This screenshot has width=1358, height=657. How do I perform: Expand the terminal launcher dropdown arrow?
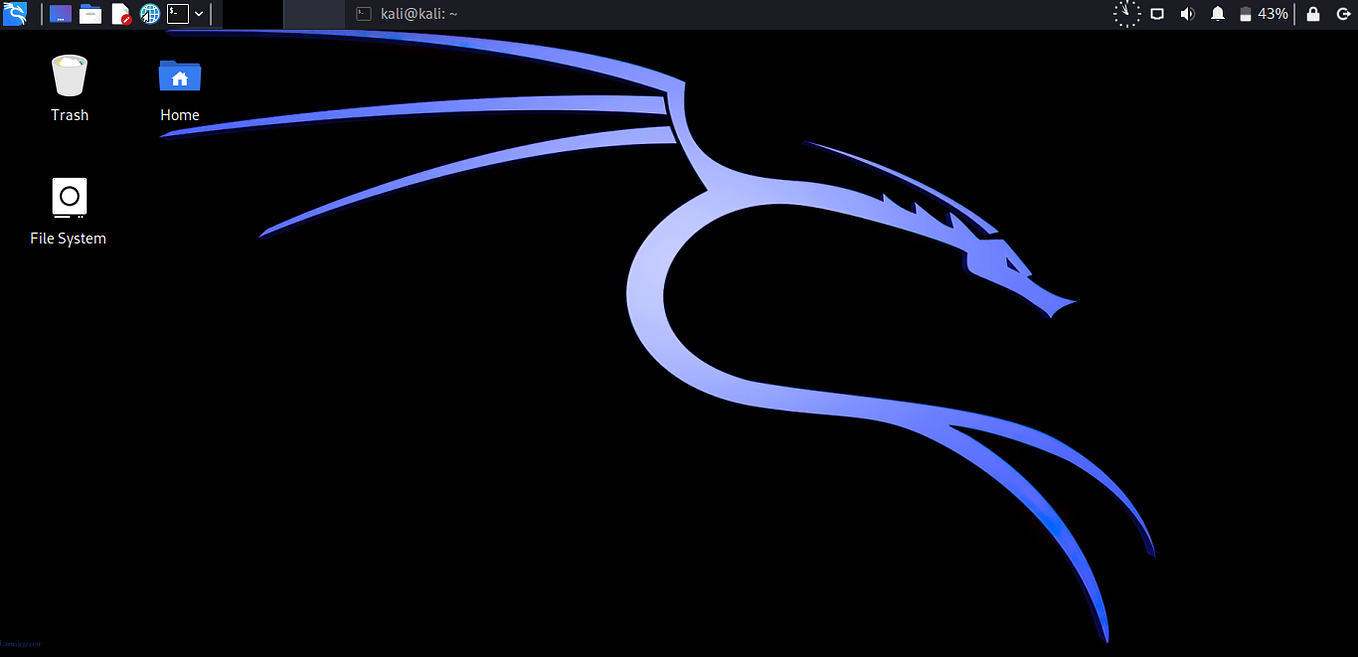click(x=200, y=14)
